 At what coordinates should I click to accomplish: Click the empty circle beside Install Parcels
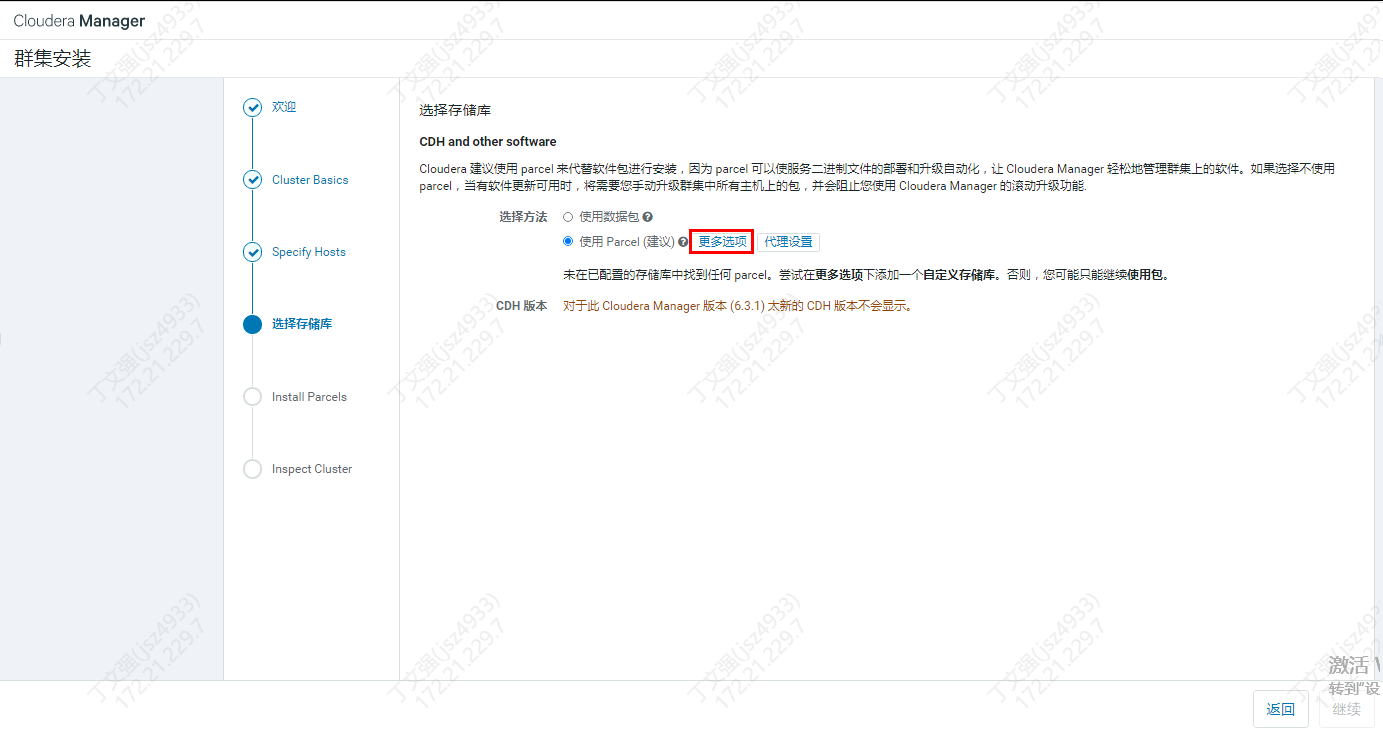coord(253,397)
